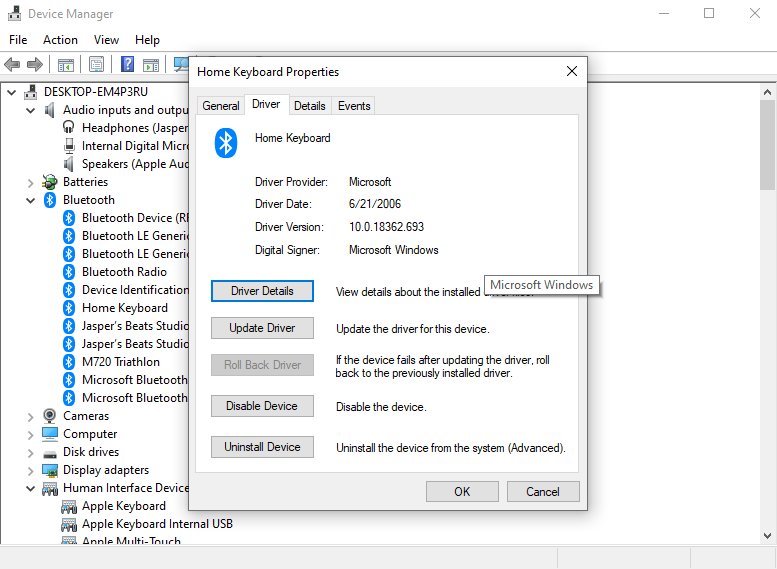
Task: Open the View menu
Action: pyautogui.click(x=106, y=40)
